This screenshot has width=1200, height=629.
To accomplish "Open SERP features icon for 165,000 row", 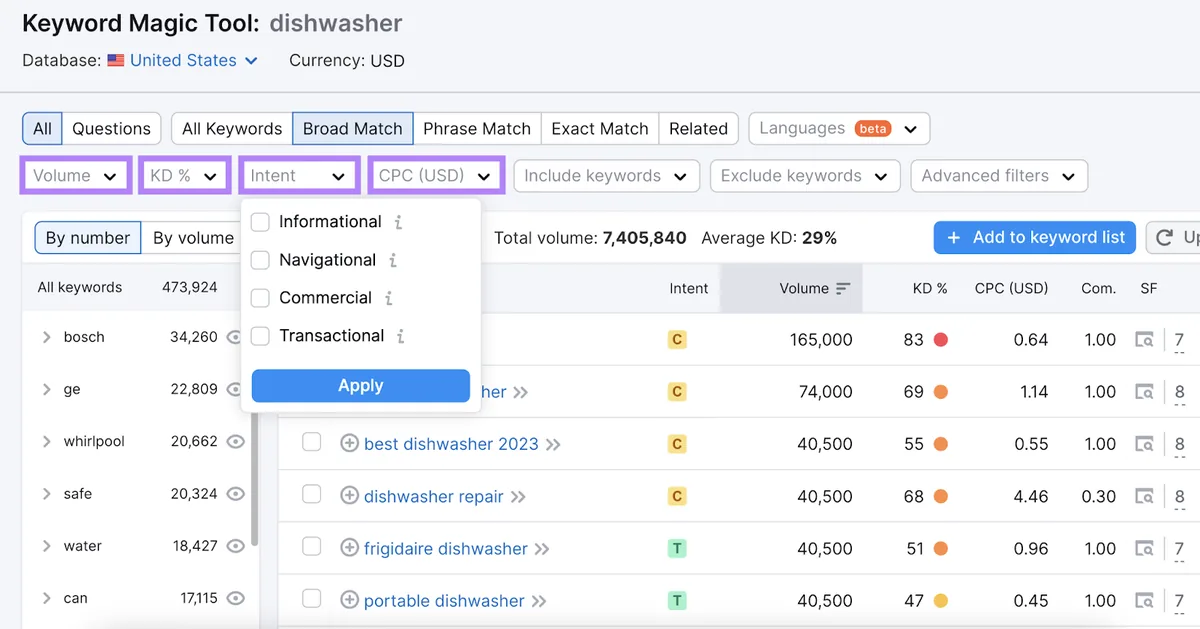I will (x=1144, y=340).
